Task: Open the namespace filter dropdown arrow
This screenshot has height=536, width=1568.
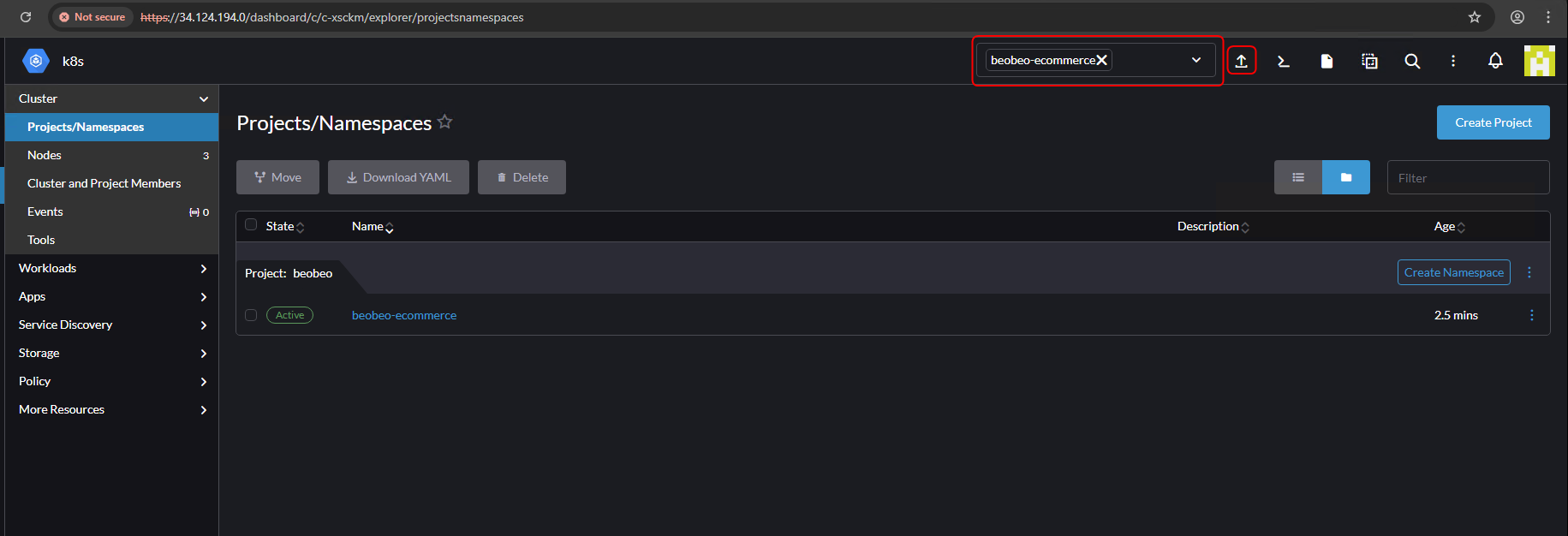Action: click(x=1196, y=60)
